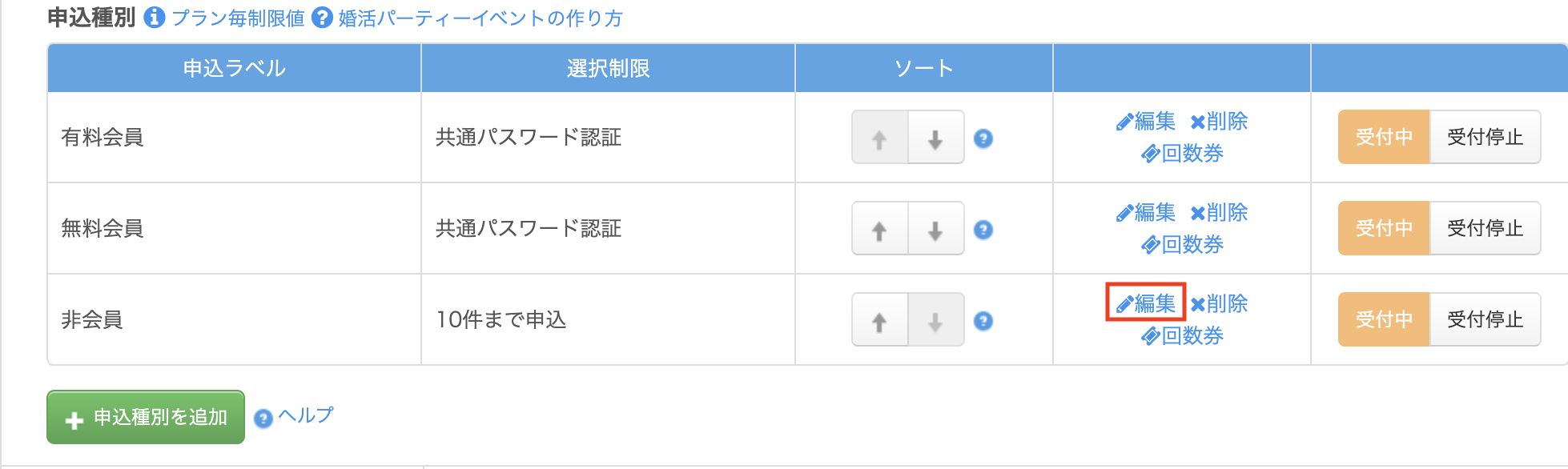Click sort help icon in 非会員 row
This screenshot has width=1568, height=469.
983,321
